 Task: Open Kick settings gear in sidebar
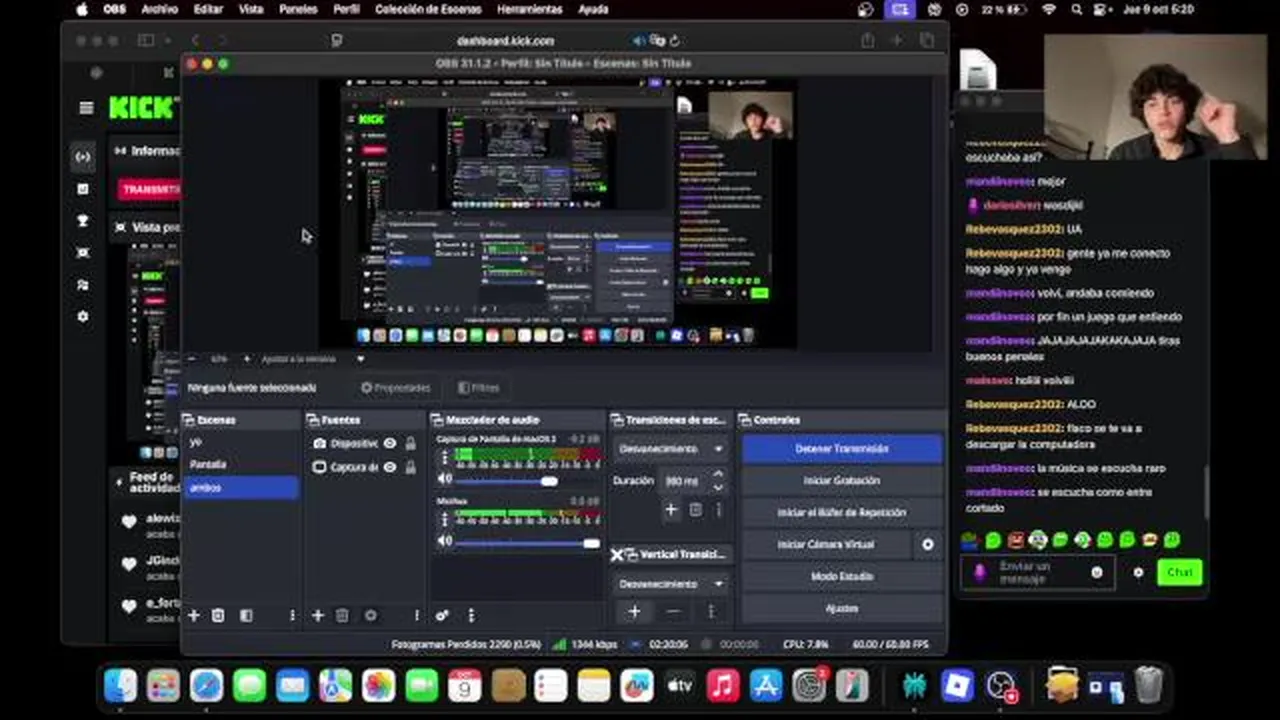83,316
